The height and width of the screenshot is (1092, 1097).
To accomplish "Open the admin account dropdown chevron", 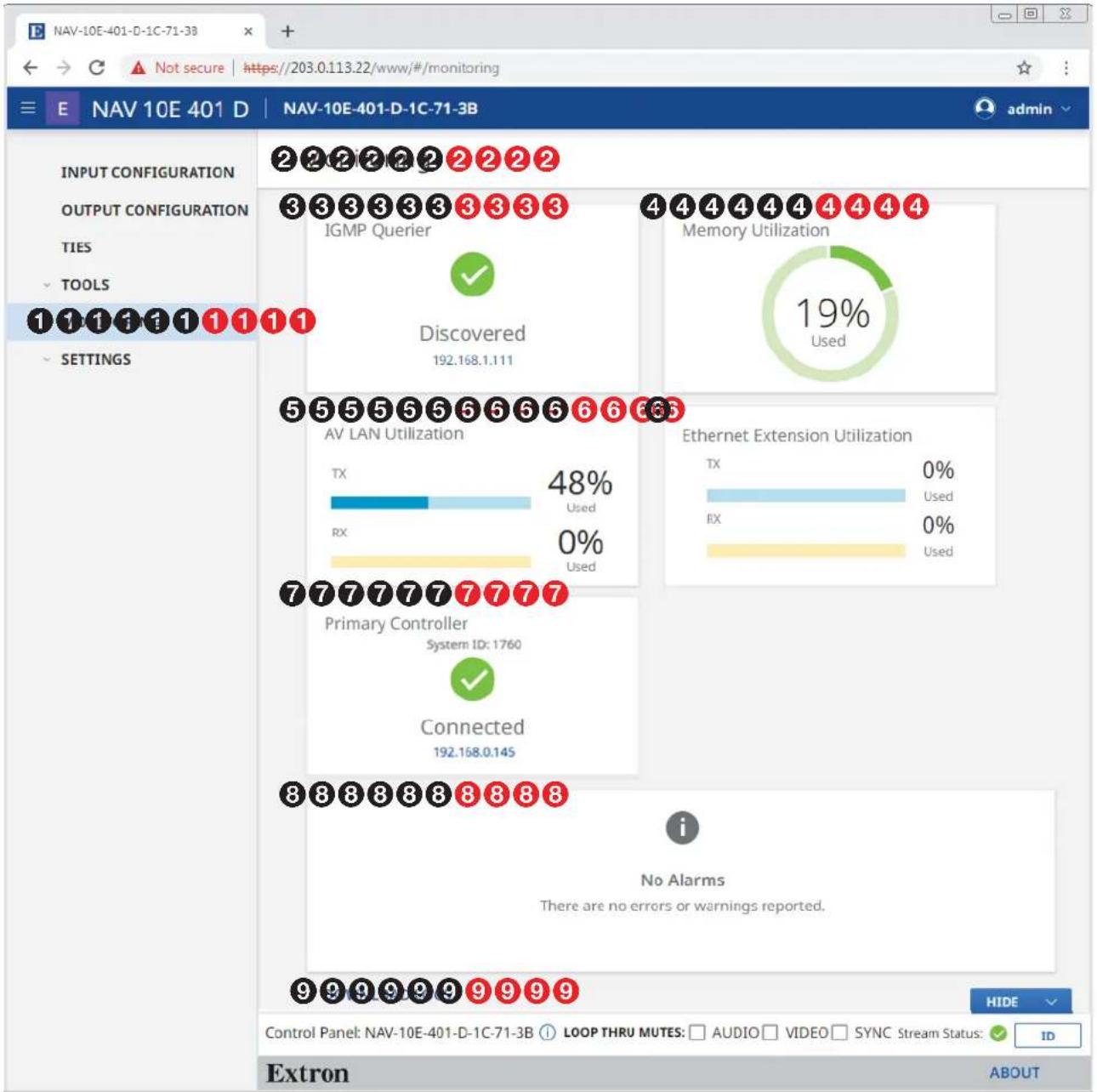I will click(x=1066, y=109).
